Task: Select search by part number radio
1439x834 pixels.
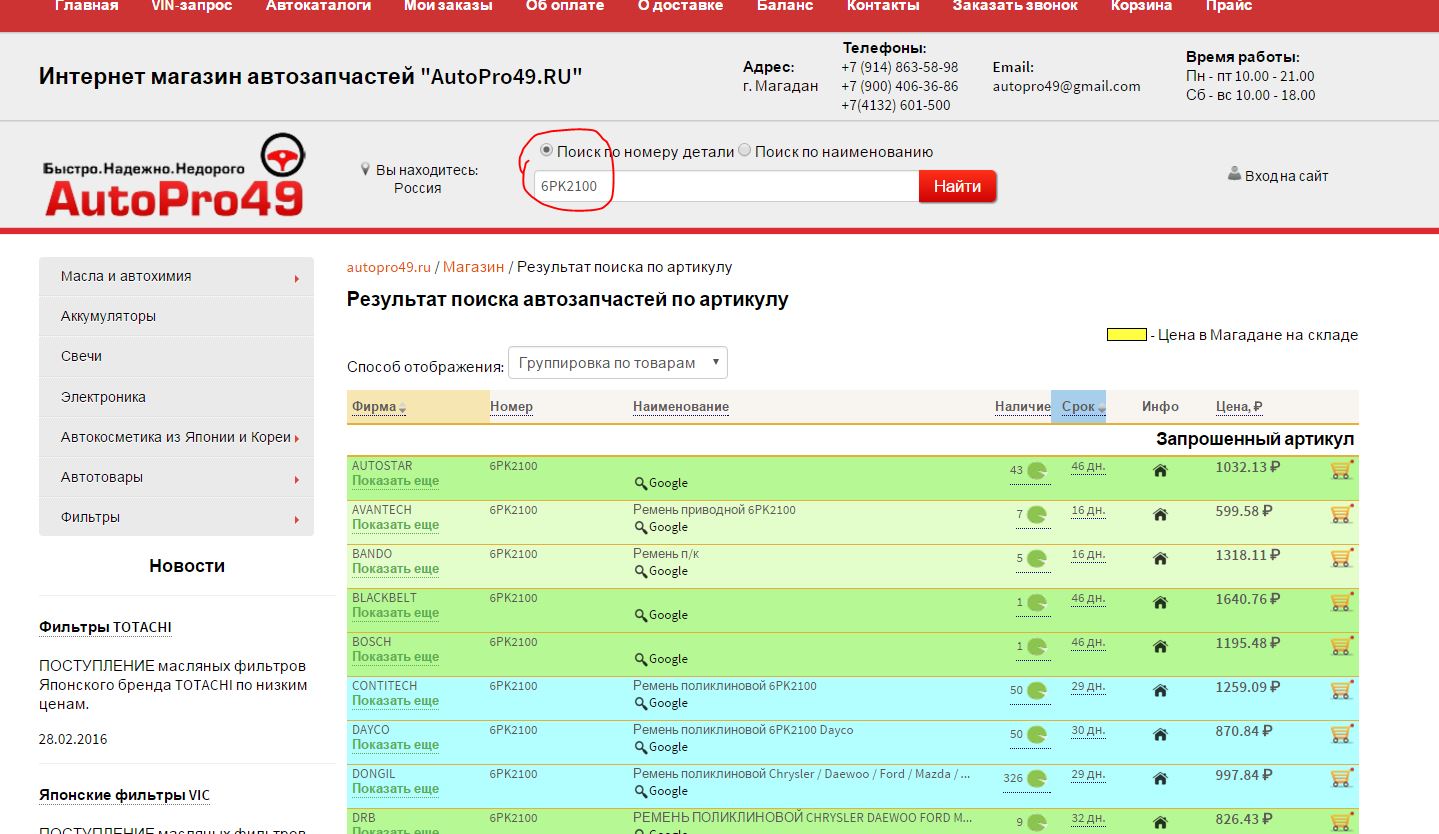Action: point(546,151)
